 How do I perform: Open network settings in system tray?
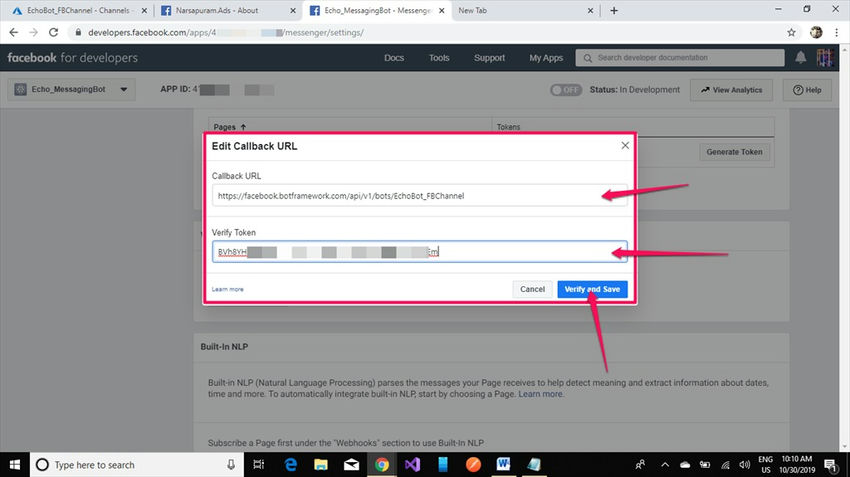point(725,465)
